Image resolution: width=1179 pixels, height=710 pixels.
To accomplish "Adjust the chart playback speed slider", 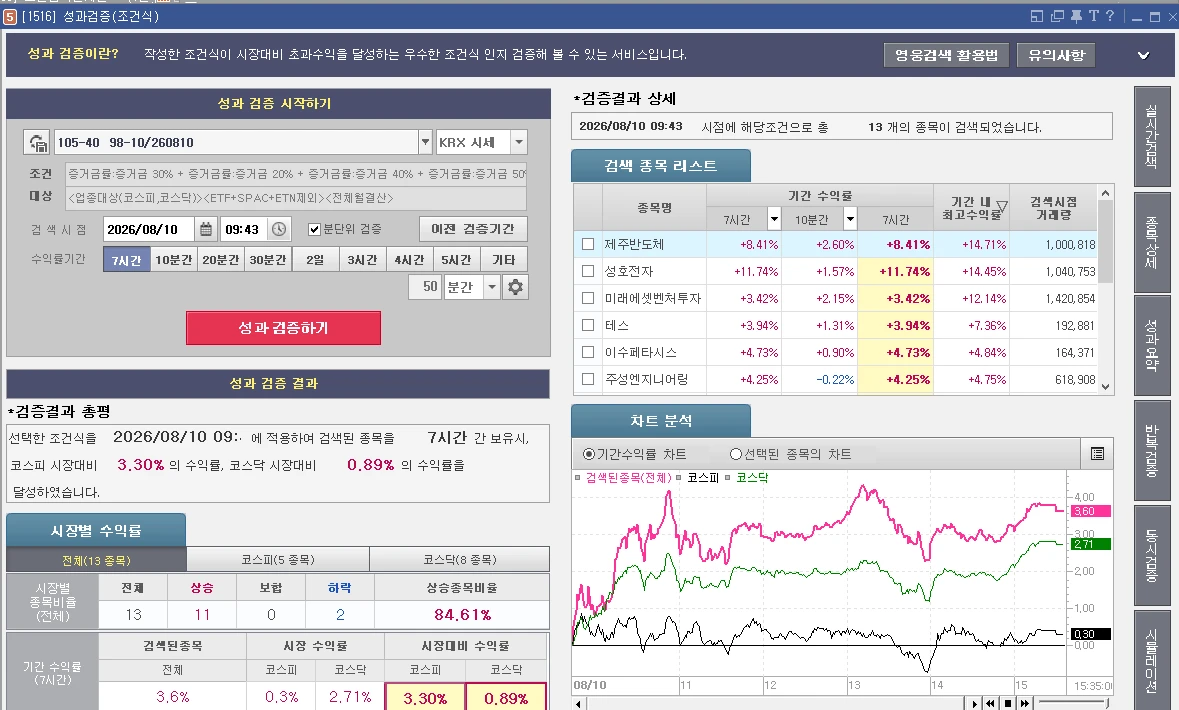I will click(1072, 702).
